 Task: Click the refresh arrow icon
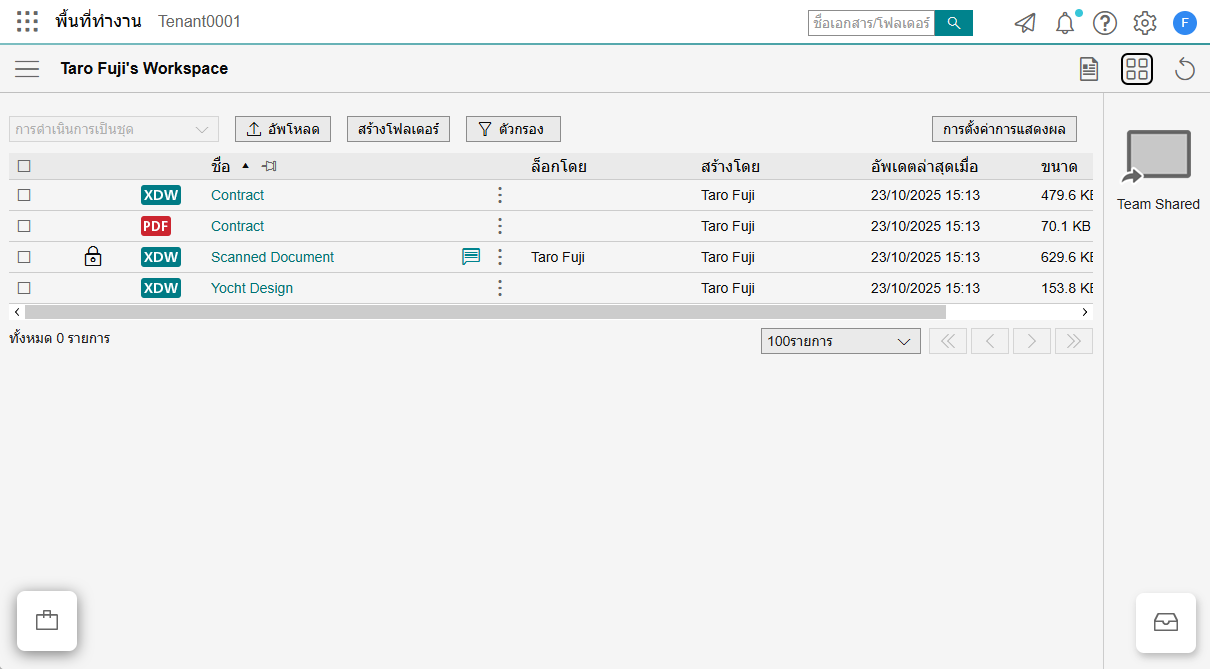pyautogui.click(x=1185, y=69)
